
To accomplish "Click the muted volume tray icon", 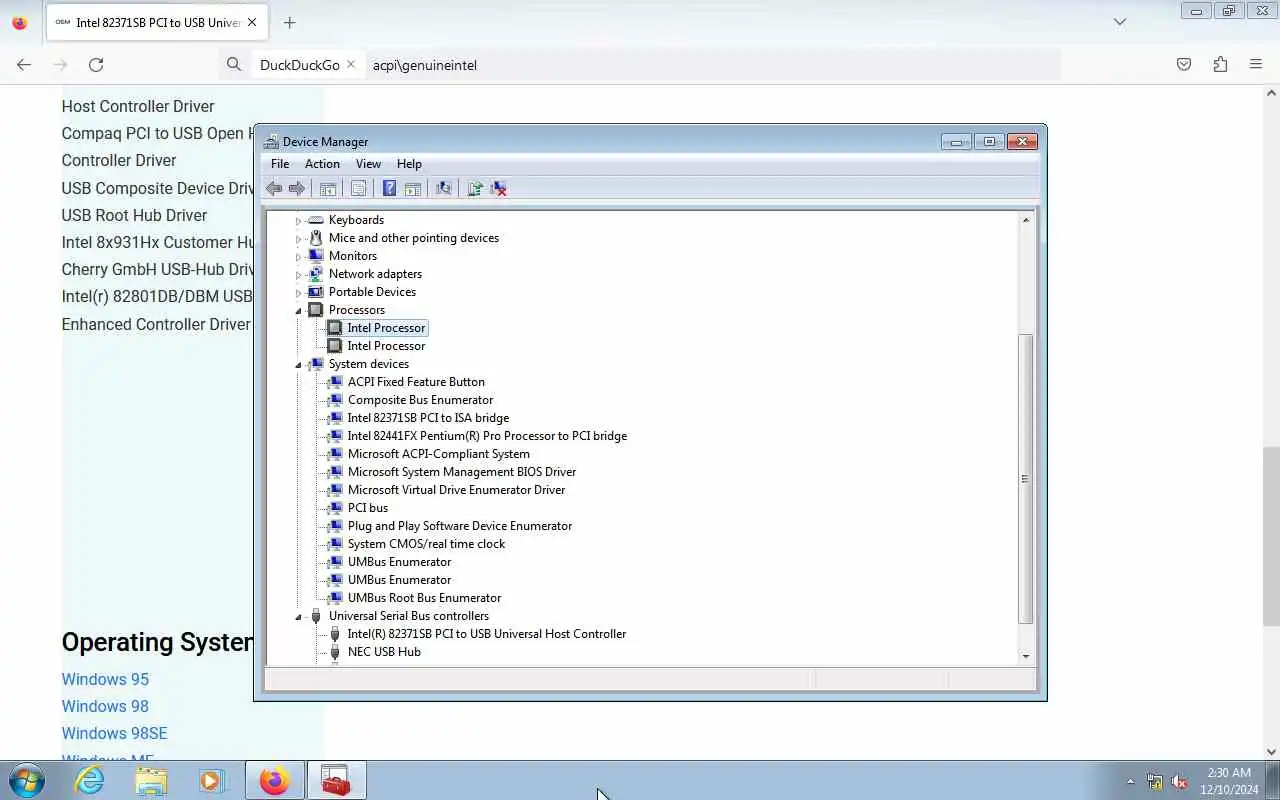I will pos(1180,781).
